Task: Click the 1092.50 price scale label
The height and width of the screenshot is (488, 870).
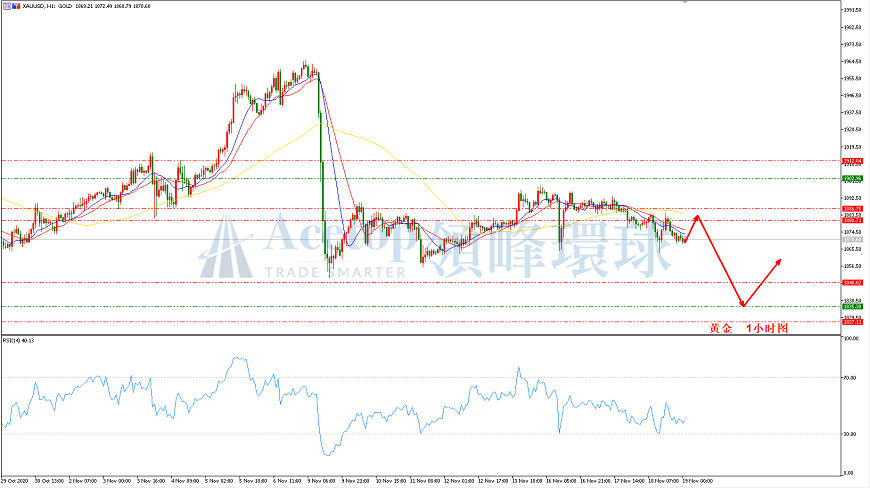Action: (853, 198)
